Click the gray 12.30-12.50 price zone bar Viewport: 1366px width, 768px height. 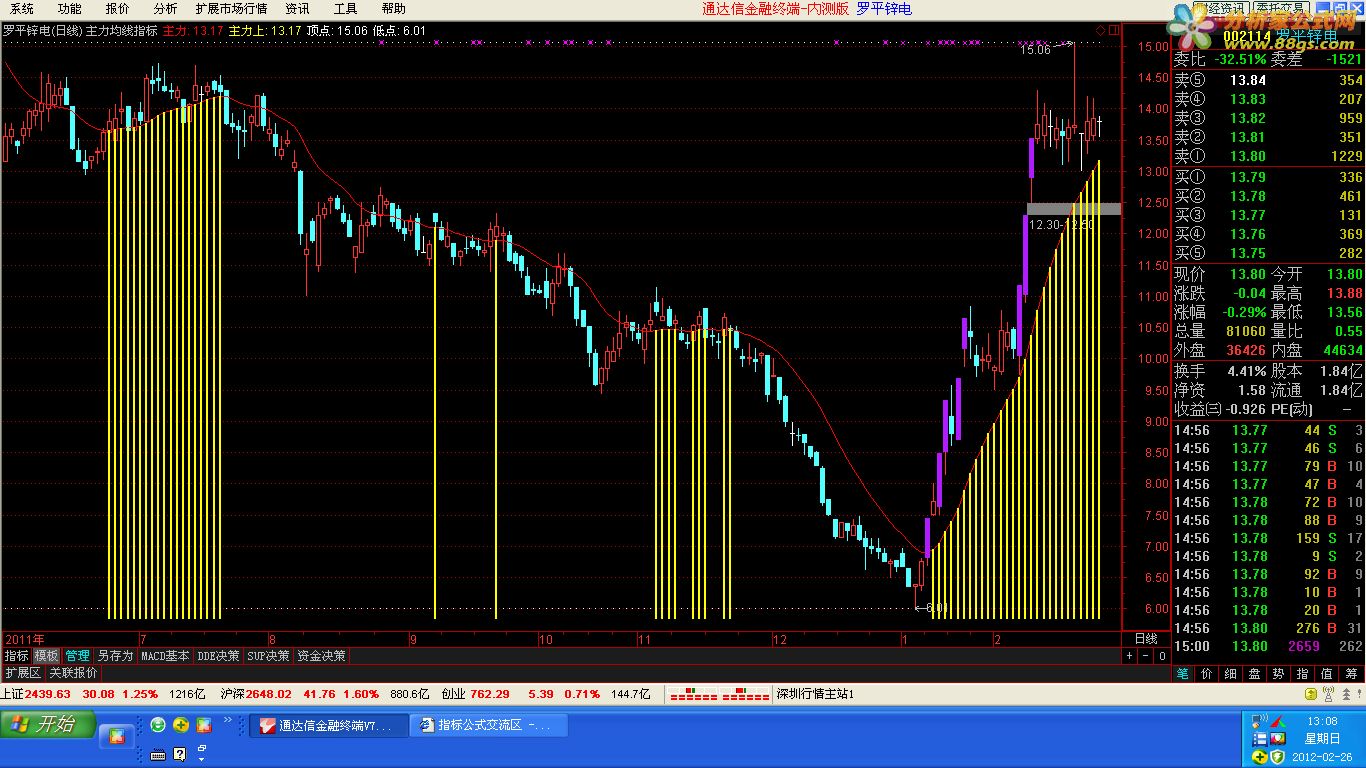(x=1074, y=208)
